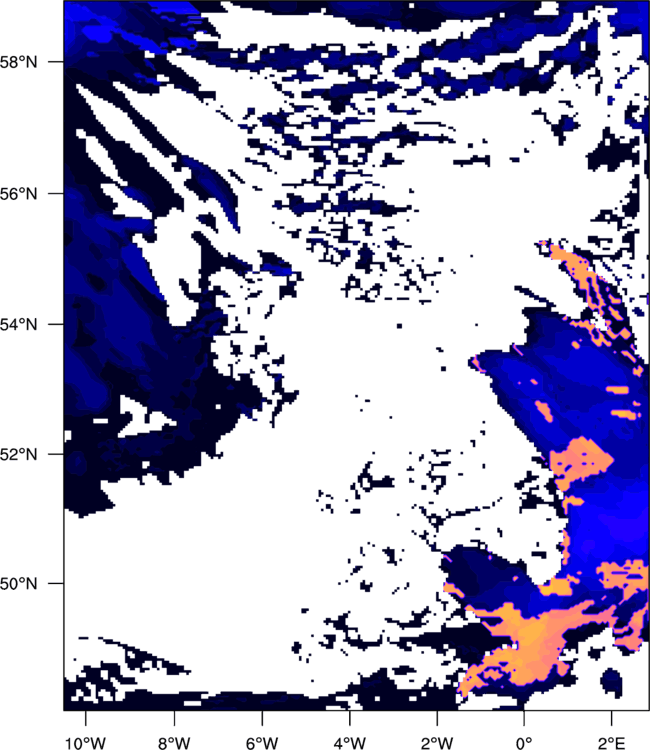Click the 56°N latitude label

(18, 194)
